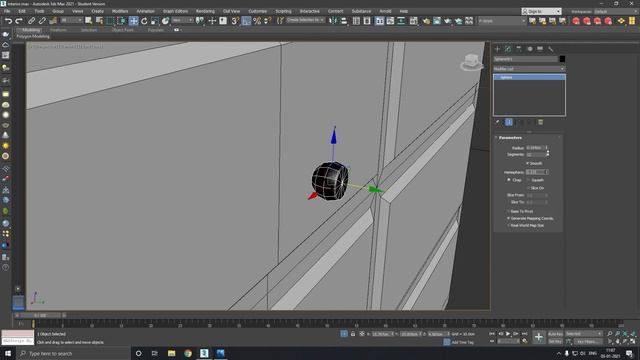Image resolution: width=640 pixels, height=360 pixels.
Task: Switch to the Display command panel tab
Action: (x=540, y=49)
